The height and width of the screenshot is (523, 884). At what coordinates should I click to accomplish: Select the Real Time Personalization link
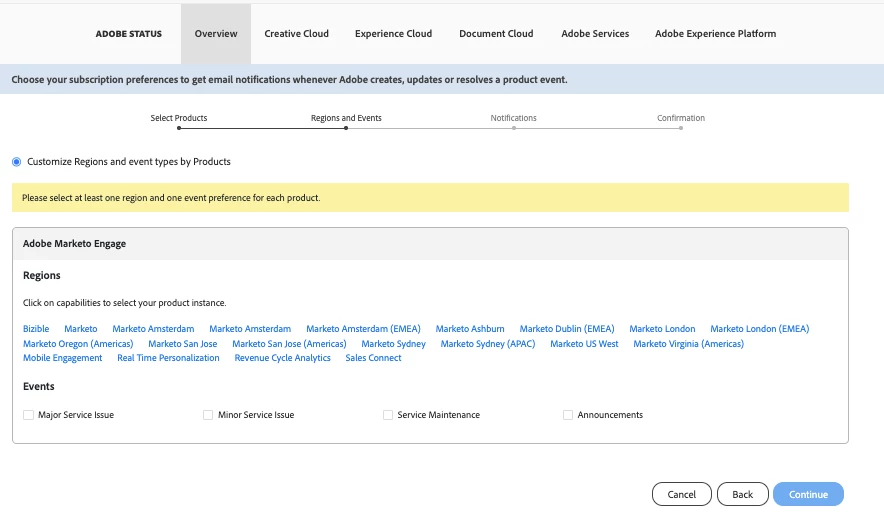click(168, 358)
